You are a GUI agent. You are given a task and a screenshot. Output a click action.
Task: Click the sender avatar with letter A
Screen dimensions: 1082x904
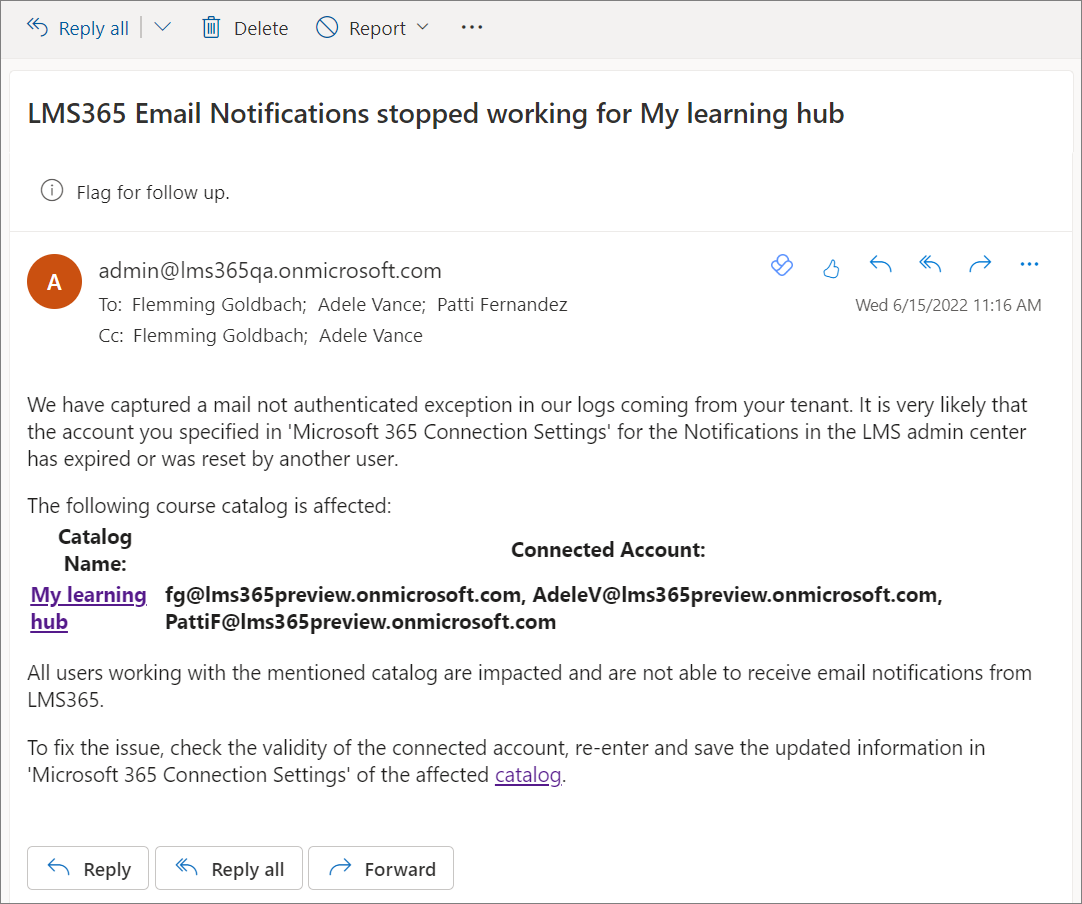(55, 282)
